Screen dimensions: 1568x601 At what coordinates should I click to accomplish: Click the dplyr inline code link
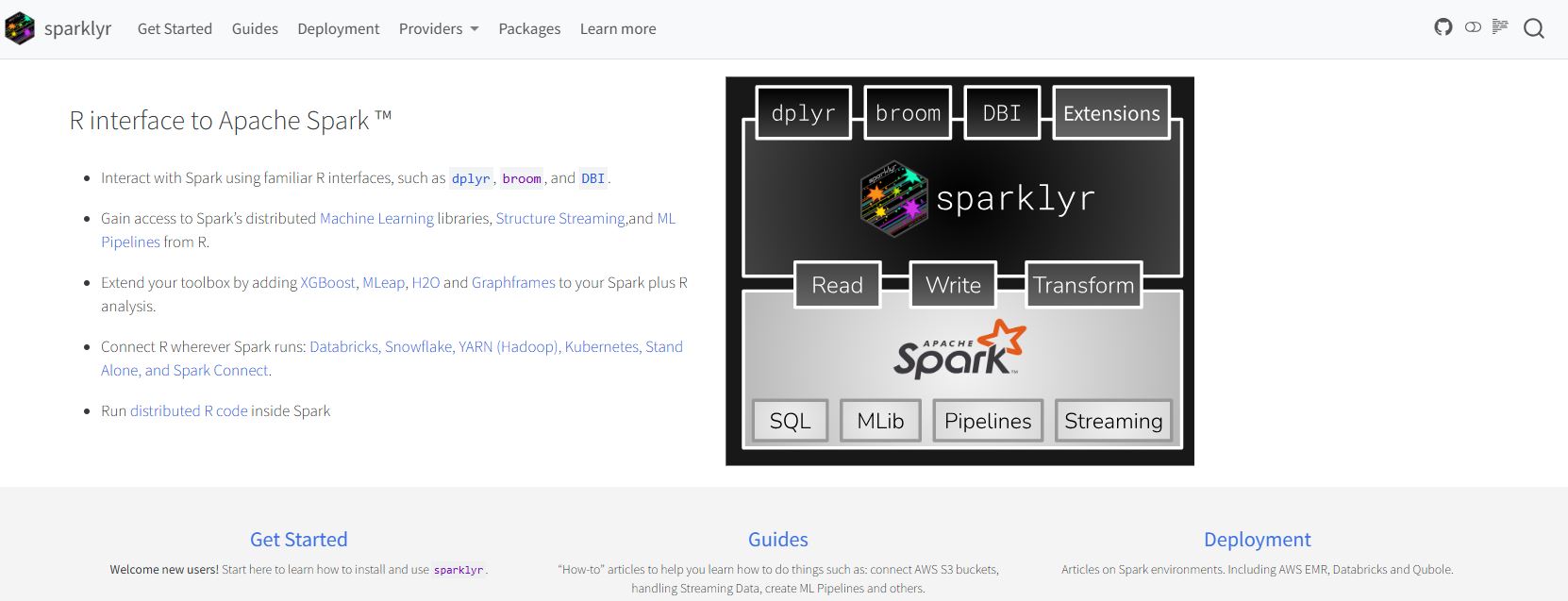[x=471, y=178]
